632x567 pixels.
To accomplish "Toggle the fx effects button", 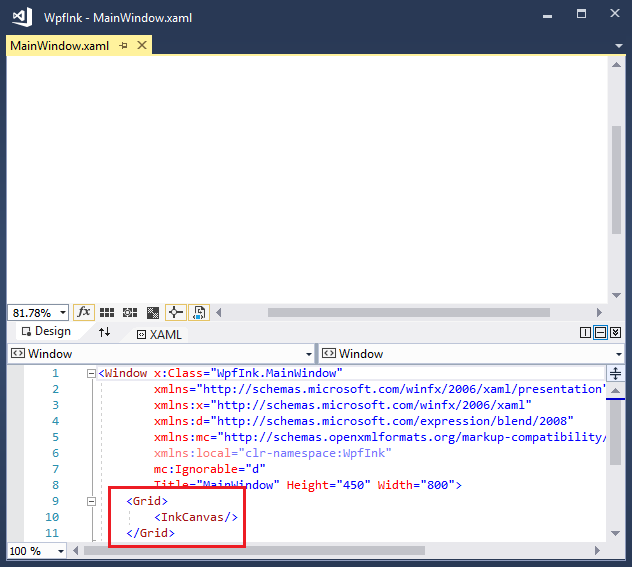I will (x=84, y=312).
